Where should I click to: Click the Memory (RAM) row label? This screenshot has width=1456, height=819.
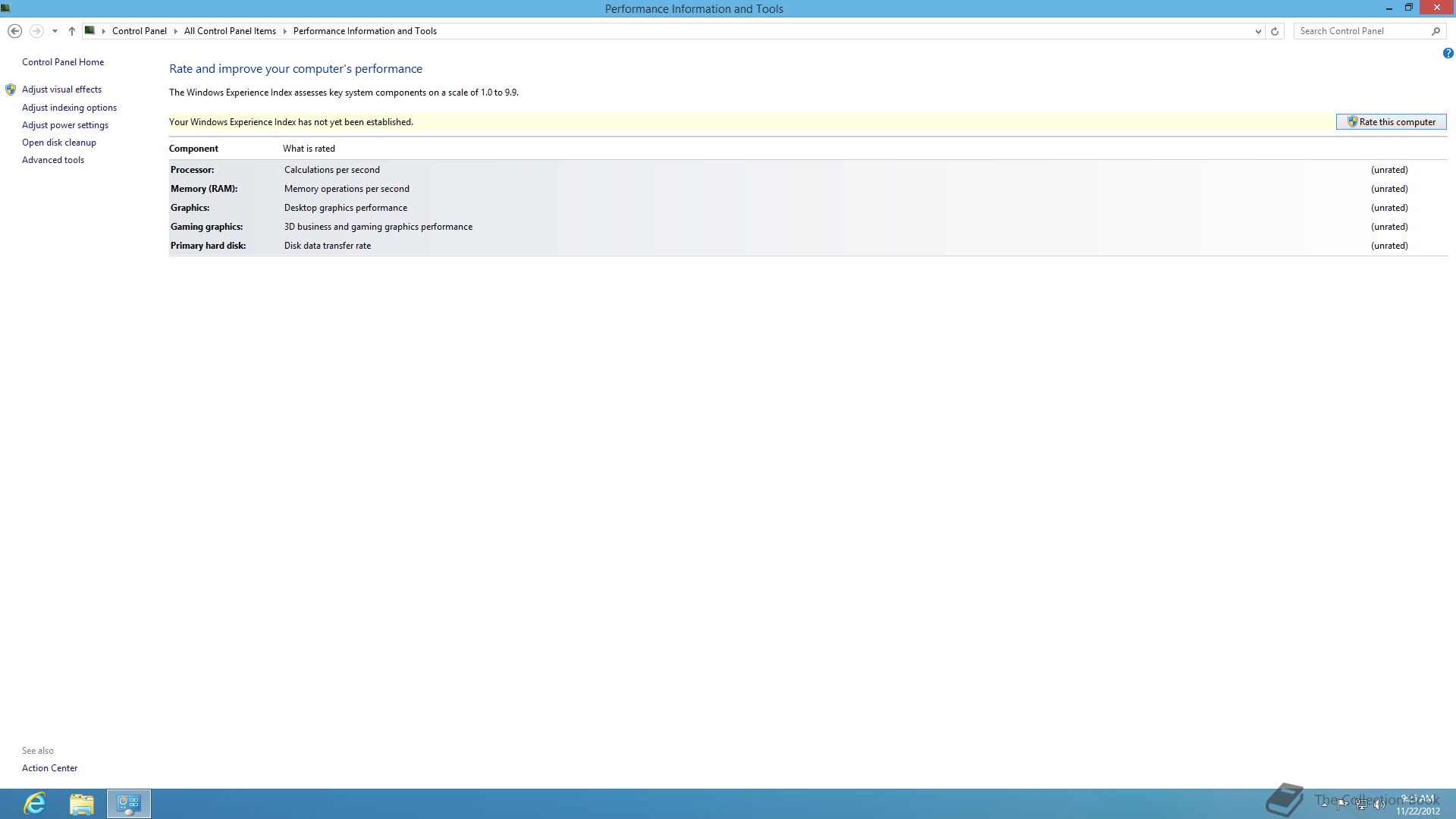[204, 189]
